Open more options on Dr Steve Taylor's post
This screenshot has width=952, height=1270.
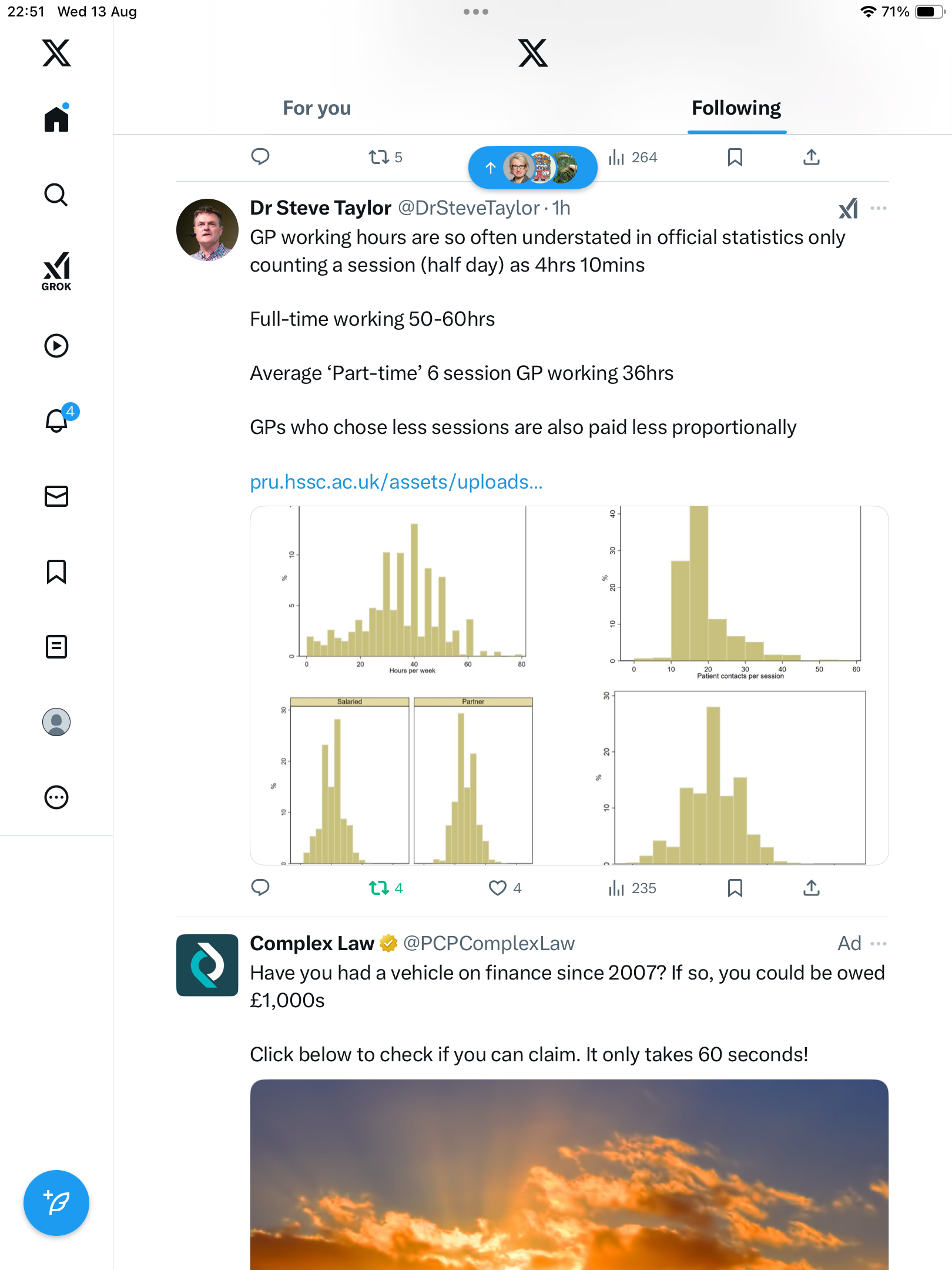click(x=879, y=208)
